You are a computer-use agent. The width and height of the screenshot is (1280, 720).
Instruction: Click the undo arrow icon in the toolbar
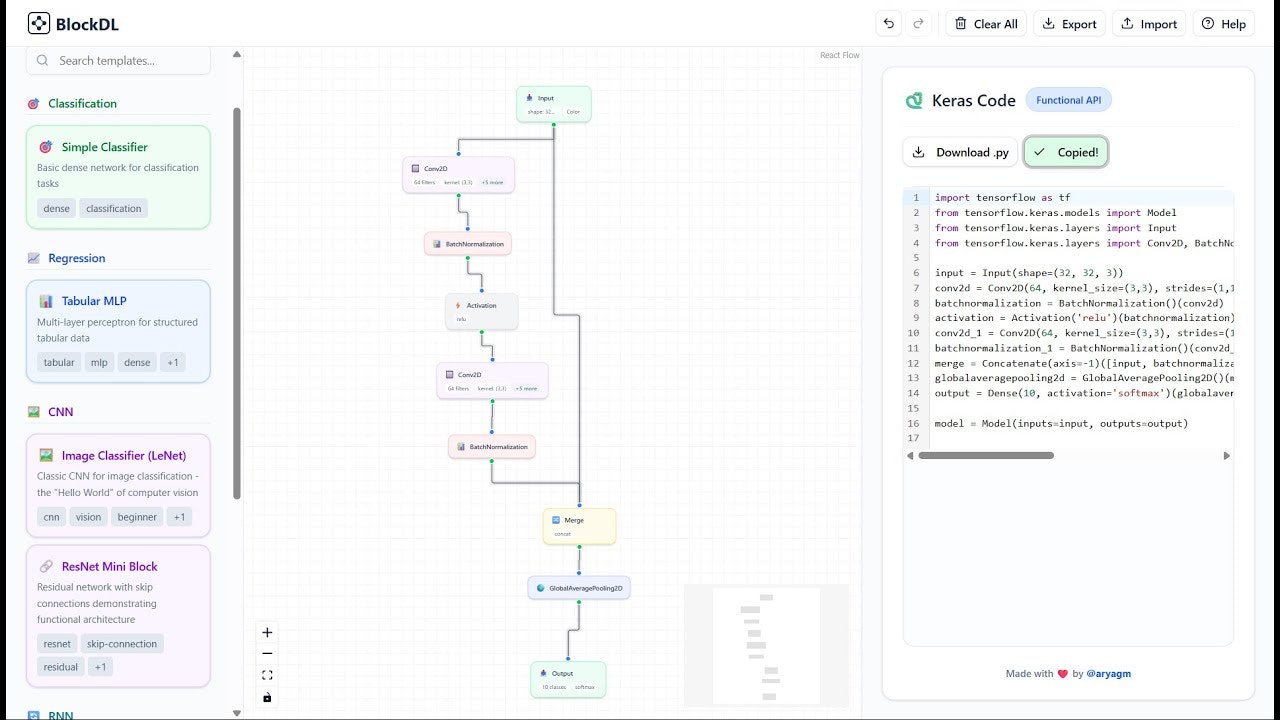point(888,23)
